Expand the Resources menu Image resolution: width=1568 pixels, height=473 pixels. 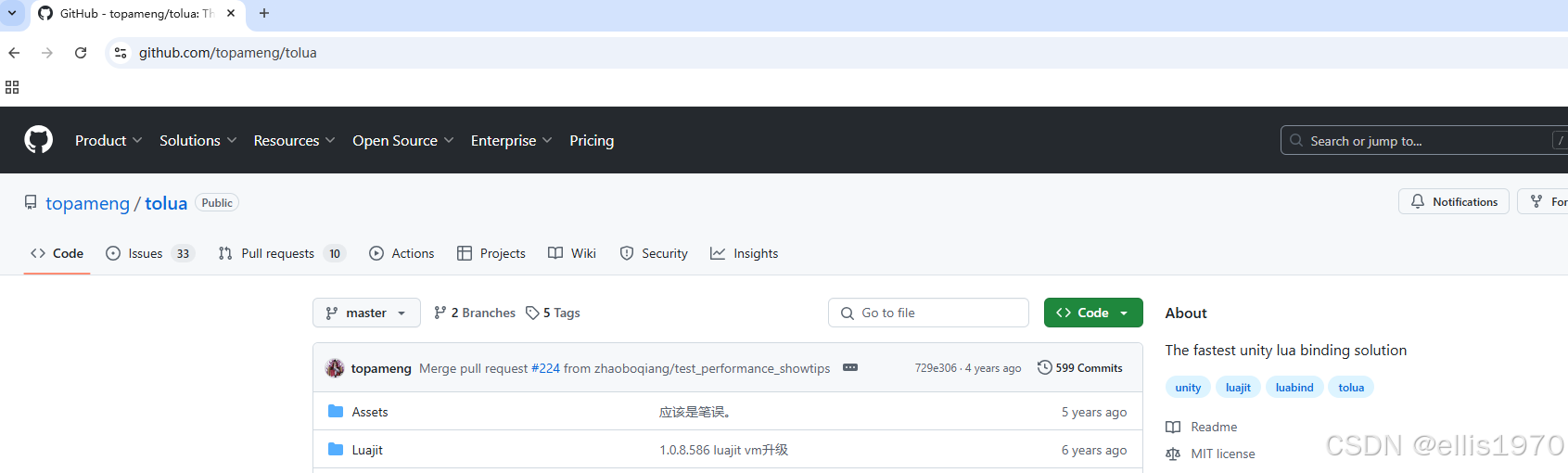[x=295, y=140]
